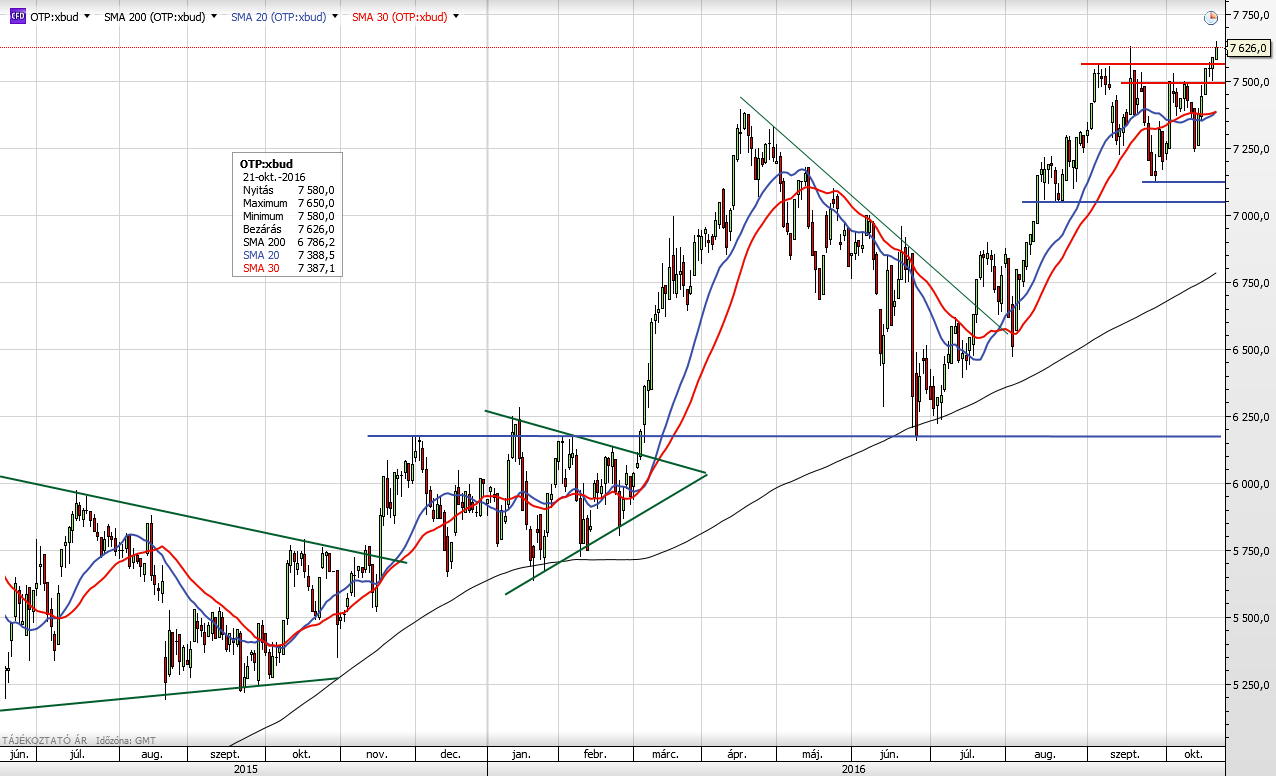Image resolution: width=1276 pixels, height=776 pixels.
Task: Click the dec. month label on time axis
Action: (449, 754)
